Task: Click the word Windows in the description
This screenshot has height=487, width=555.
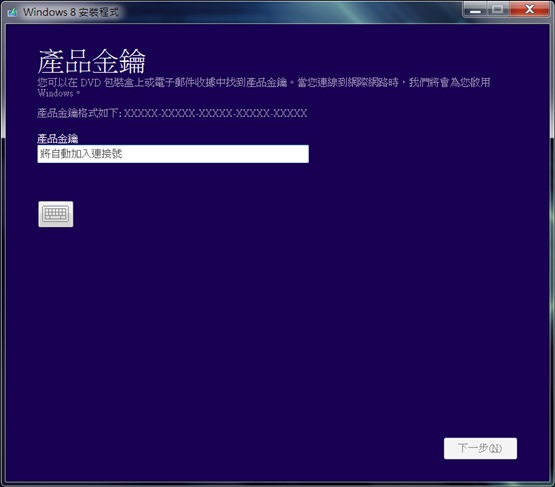Action: click(x=55, y=93)
